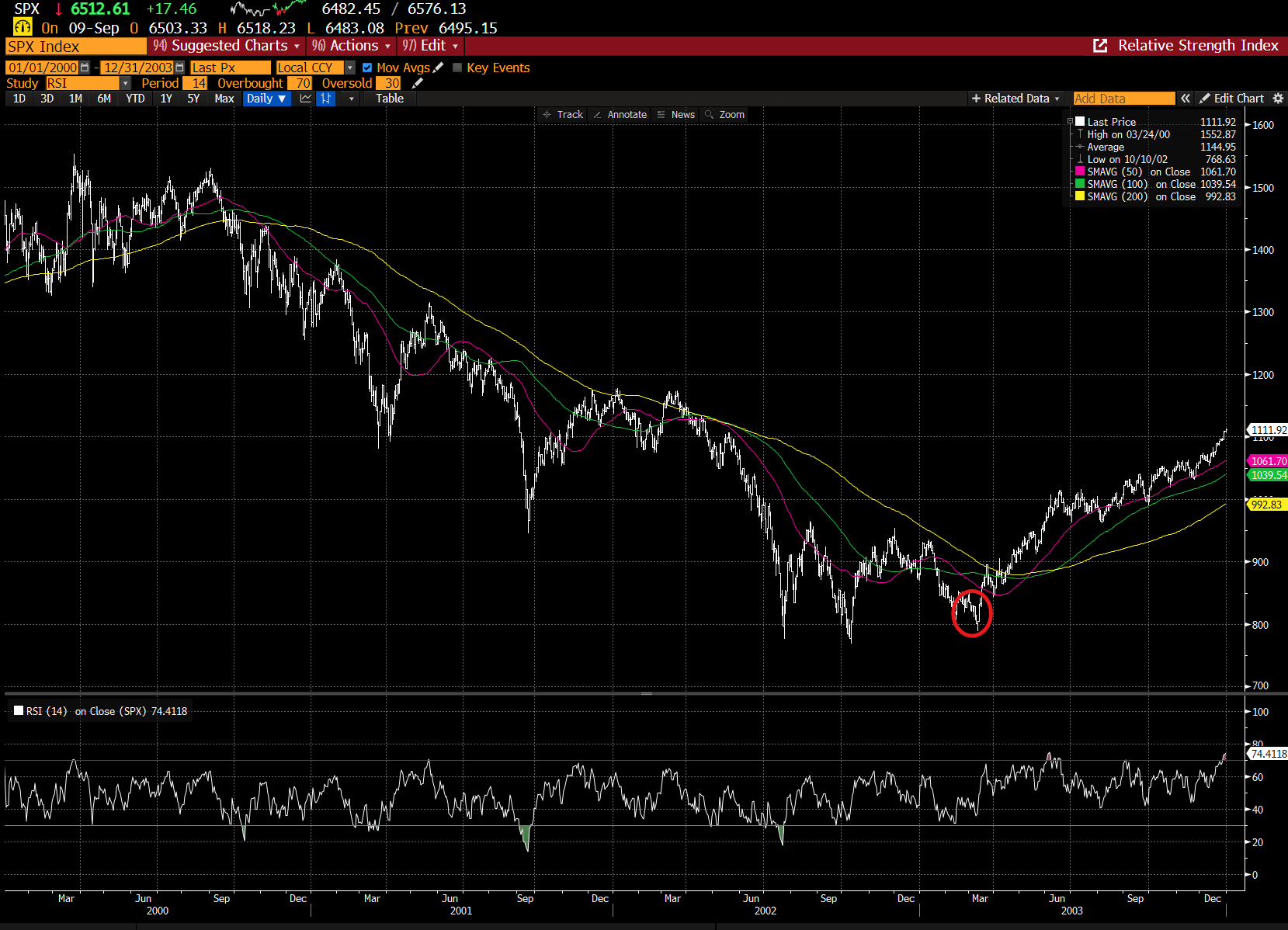This screenshot has height=930, width=1288.
Task: Activate the Annotate tool
Action: coord(620,115)
